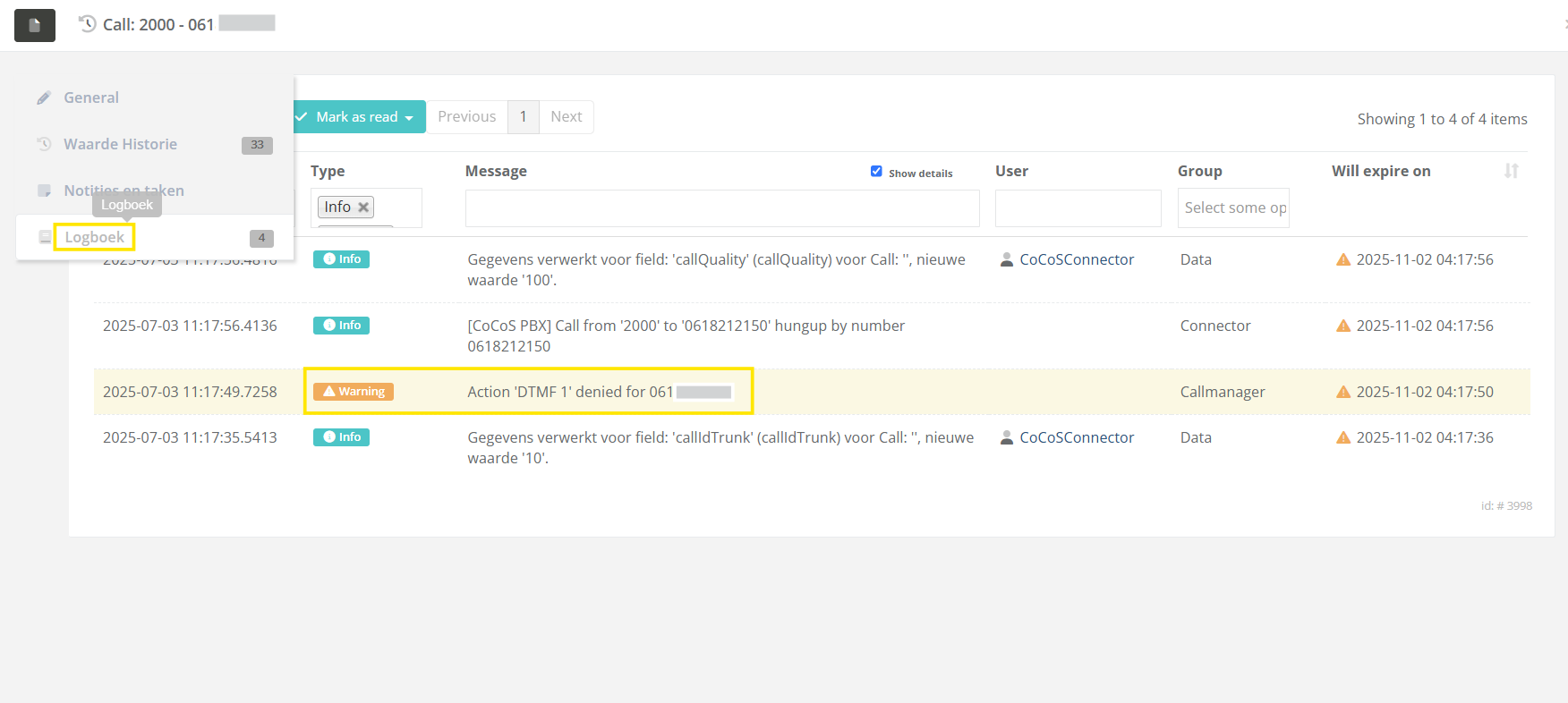Screen dimensions: 1568x703
Task: Click the User filter input field
Action: (x=1078, y=208)
